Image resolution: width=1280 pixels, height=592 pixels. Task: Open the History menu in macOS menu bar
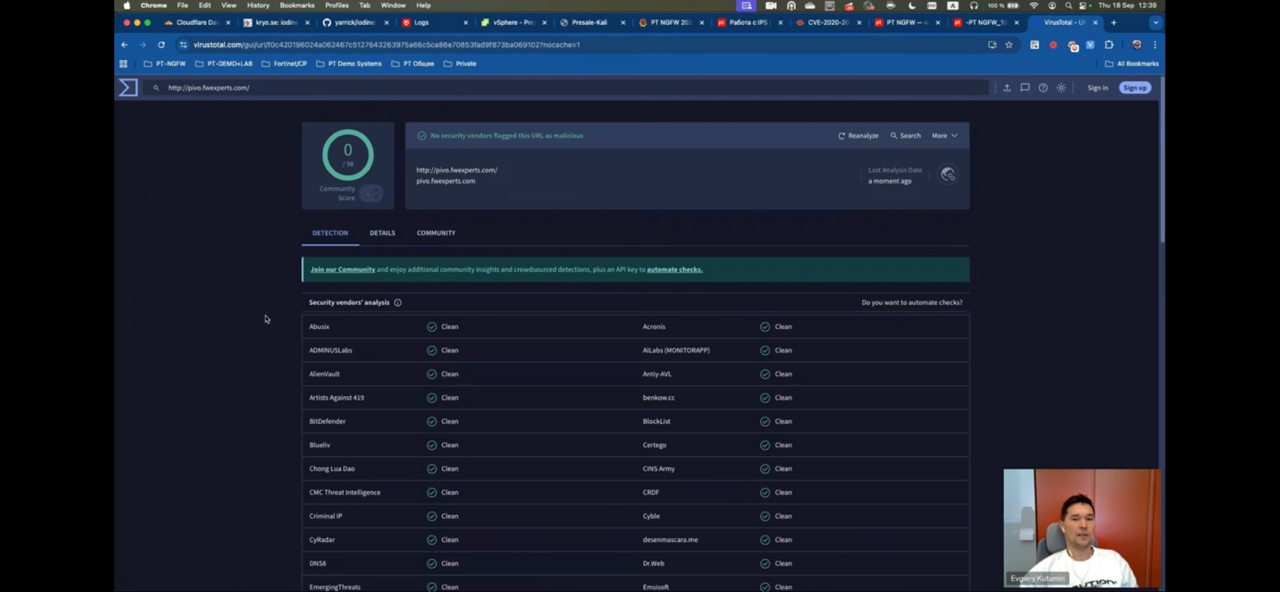[x=258, y=5]
